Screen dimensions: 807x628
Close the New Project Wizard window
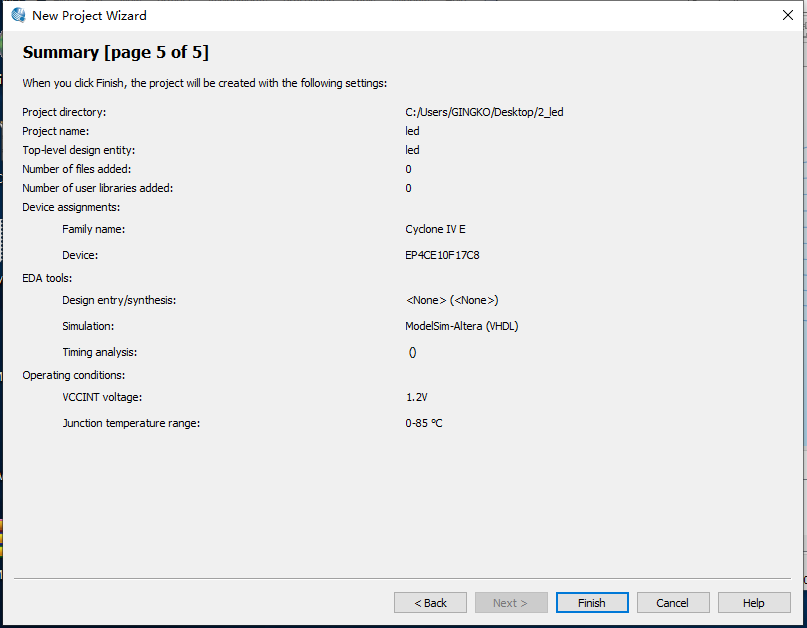[788, 15]
